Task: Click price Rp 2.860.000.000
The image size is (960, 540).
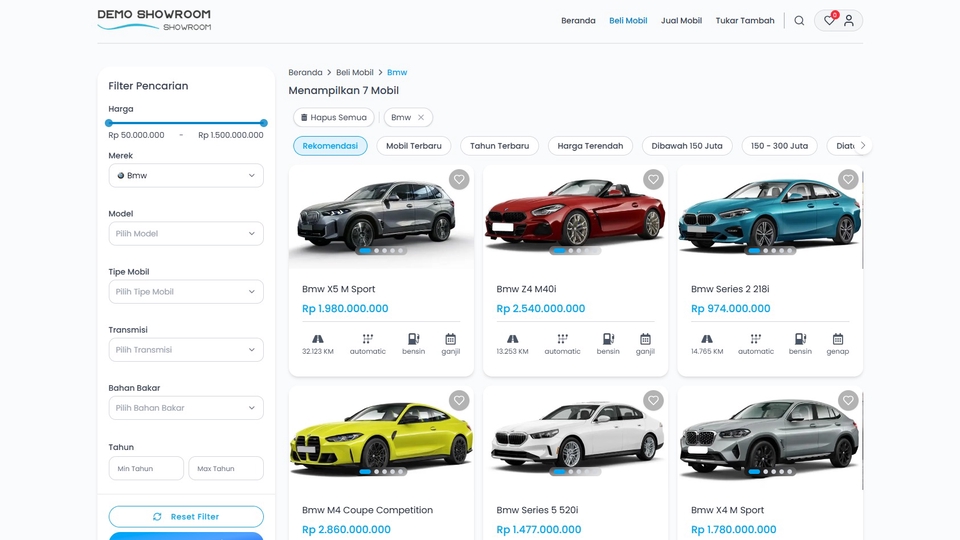Action: pyautogui.click(x=347, y=530)
